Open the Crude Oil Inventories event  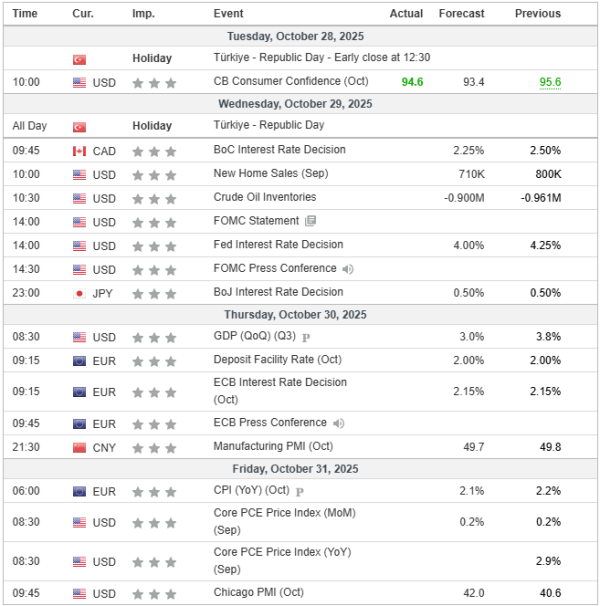[x=264, y=197]
